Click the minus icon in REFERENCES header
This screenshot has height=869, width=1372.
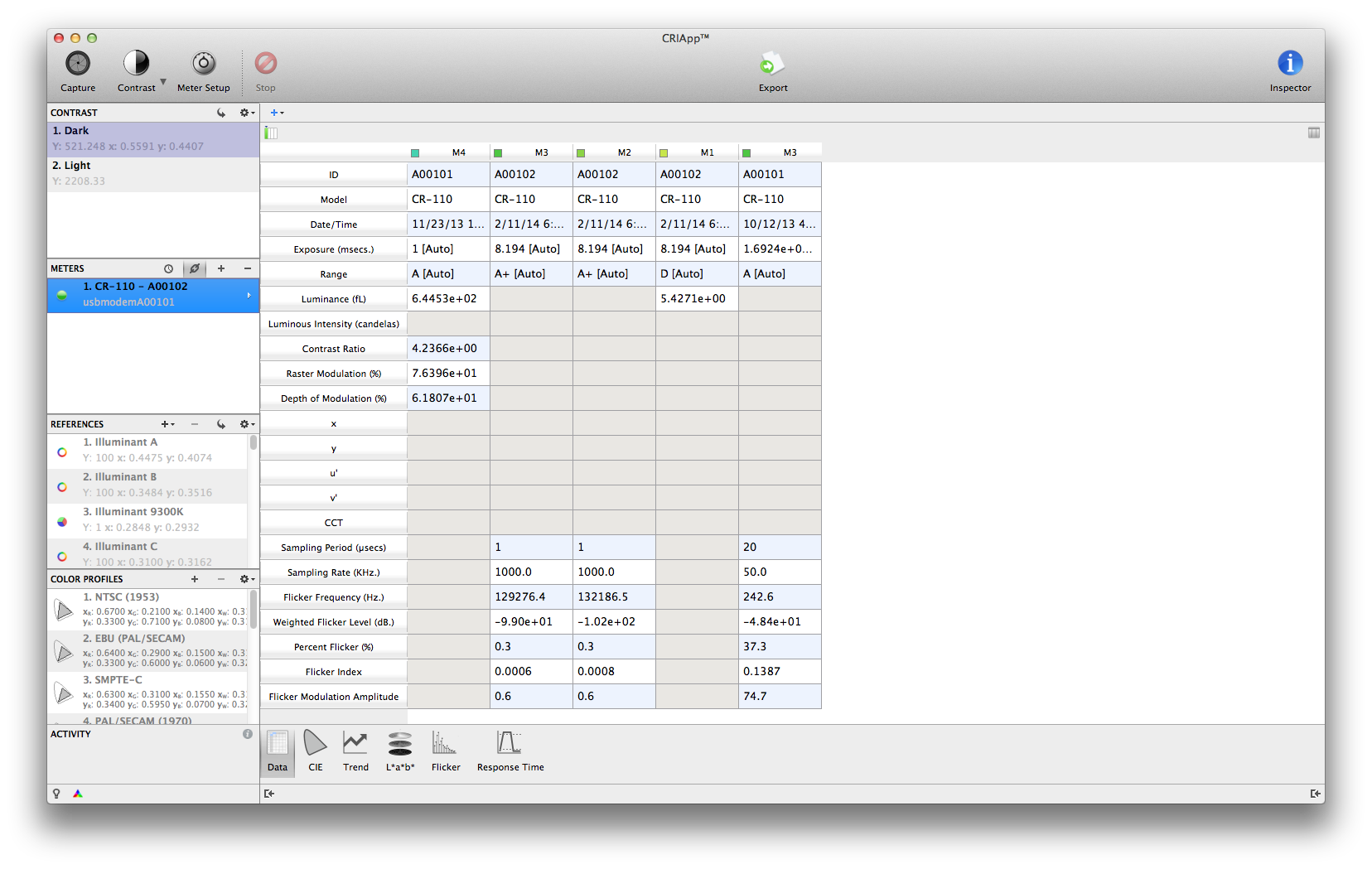click(195, 424)
